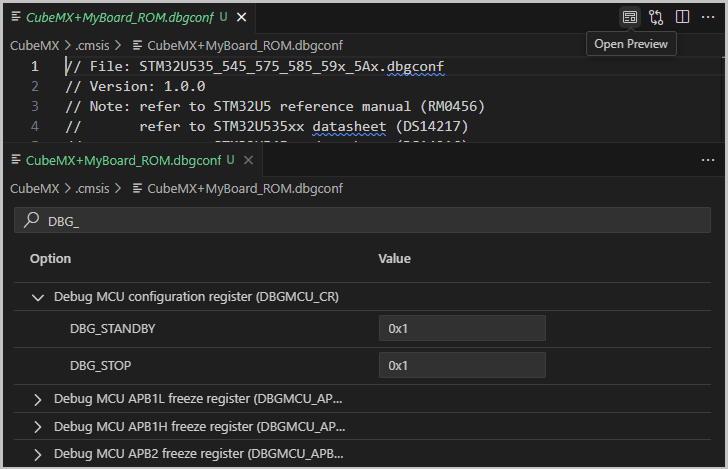Switch to the top italic dbgconf editor tab
Viewport: 728px width, 469px height.
pyautogui.click(x=120, y=17)
